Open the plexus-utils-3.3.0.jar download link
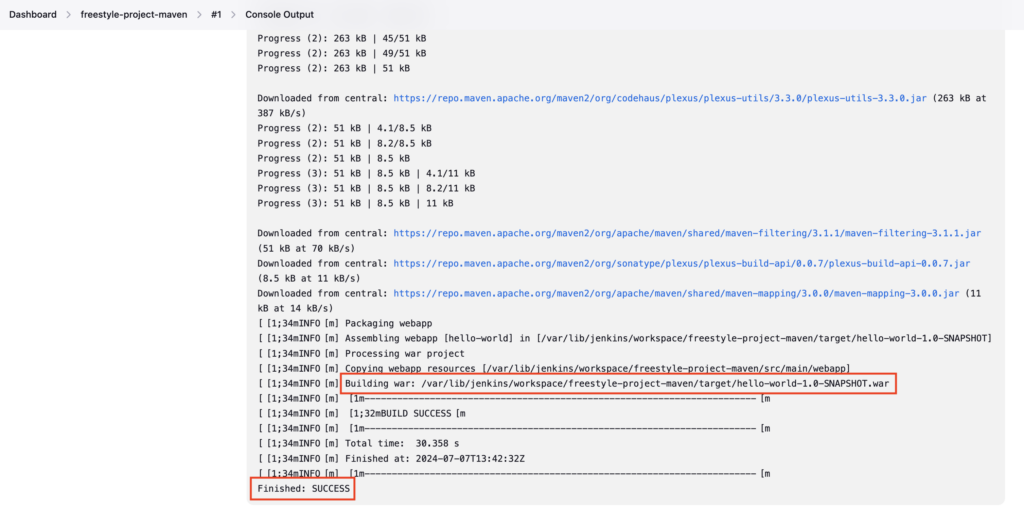Viewport: 1024px width, 507px height. (x=660, y=98)
